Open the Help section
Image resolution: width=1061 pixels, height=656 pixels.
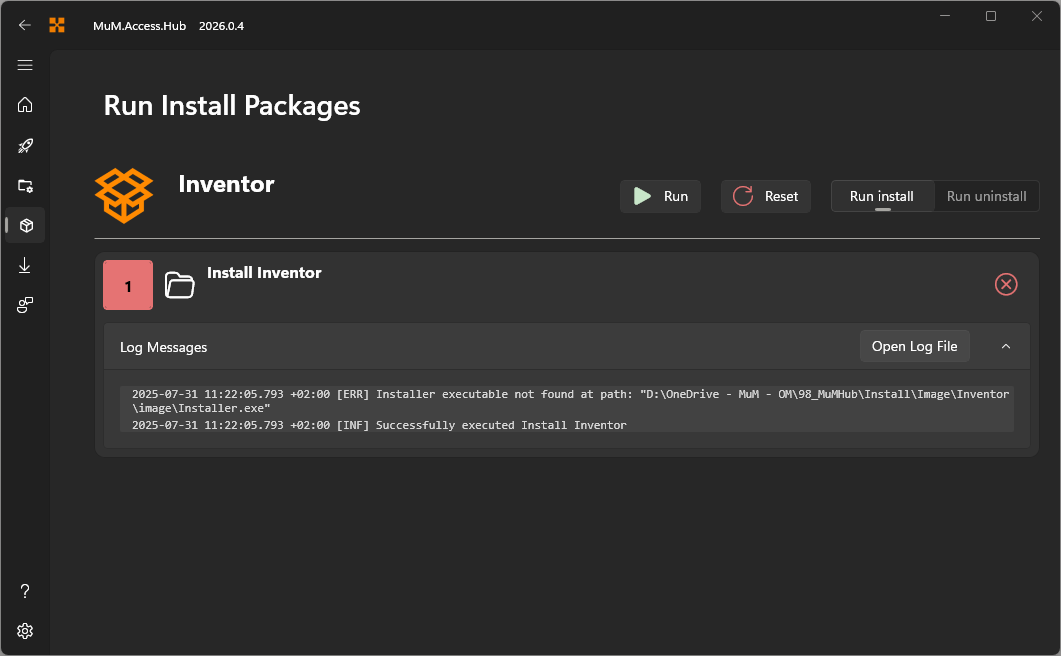[25, 591]
